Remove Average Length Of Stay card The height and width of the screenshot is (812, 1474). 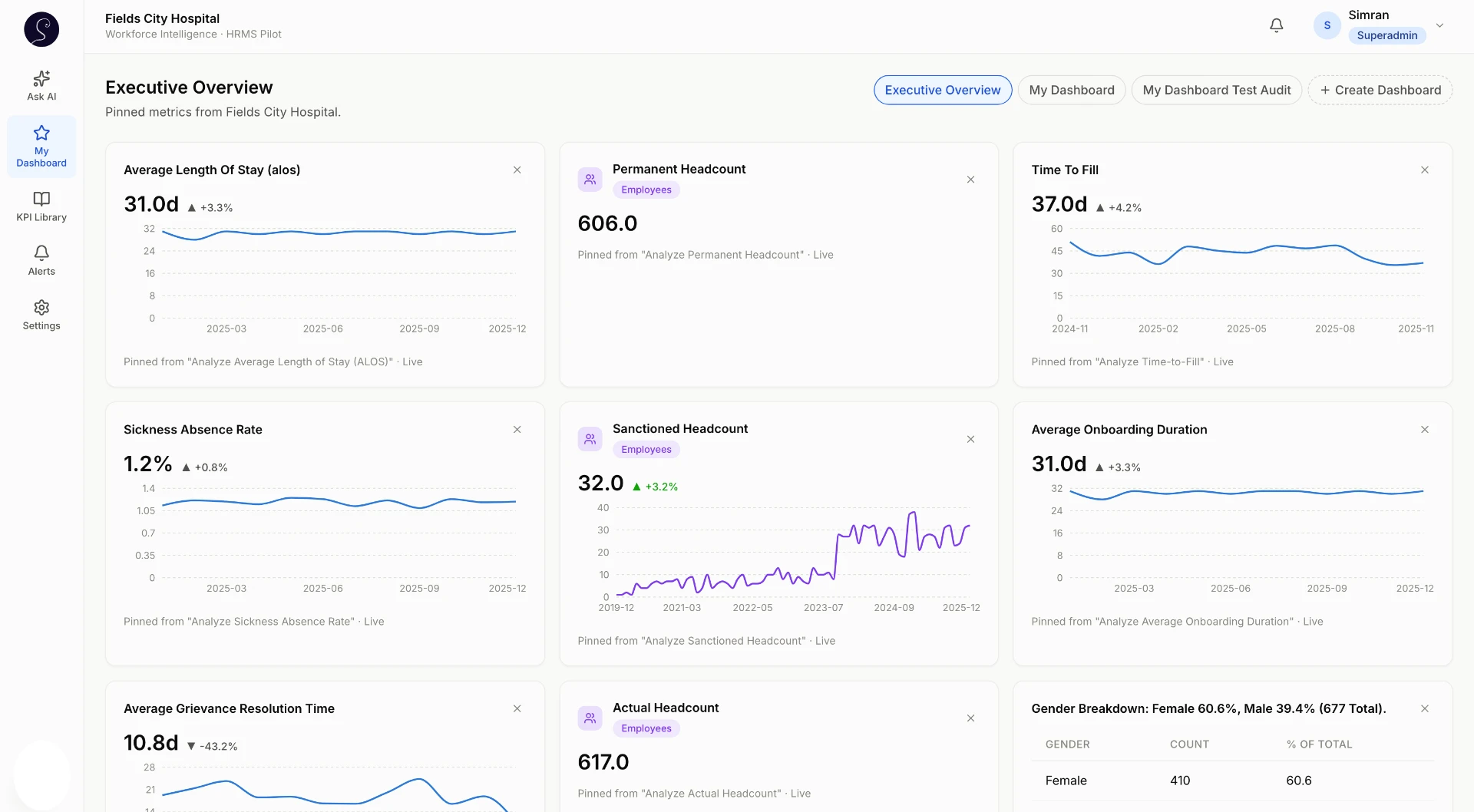pos(517,170)
